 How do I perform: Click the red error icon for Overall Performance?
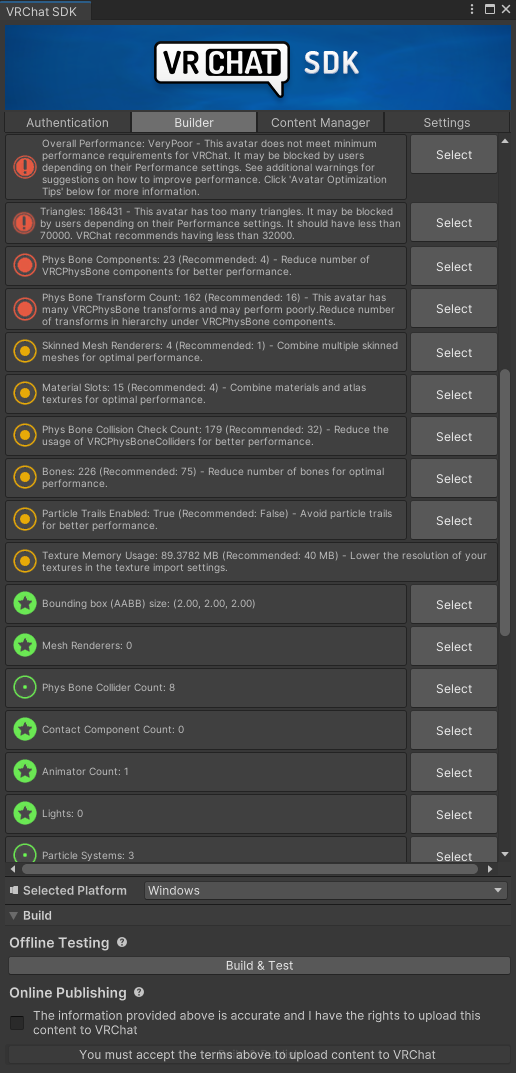point(25,167)
